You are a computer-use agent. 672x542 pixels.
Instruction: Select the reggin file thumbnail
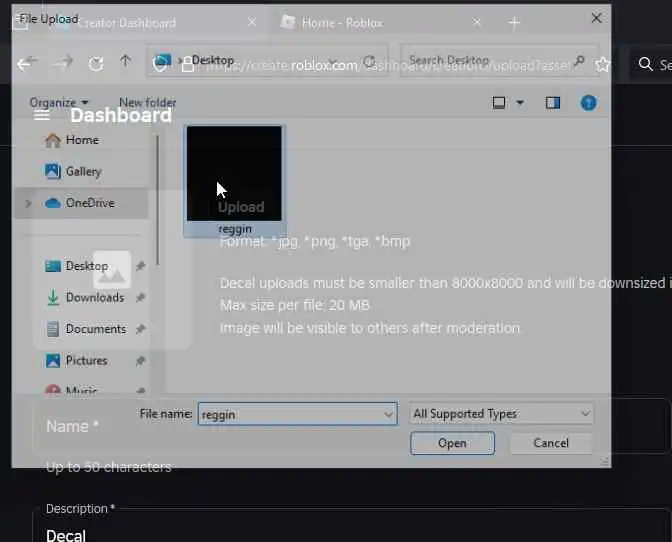coord(234,181)
